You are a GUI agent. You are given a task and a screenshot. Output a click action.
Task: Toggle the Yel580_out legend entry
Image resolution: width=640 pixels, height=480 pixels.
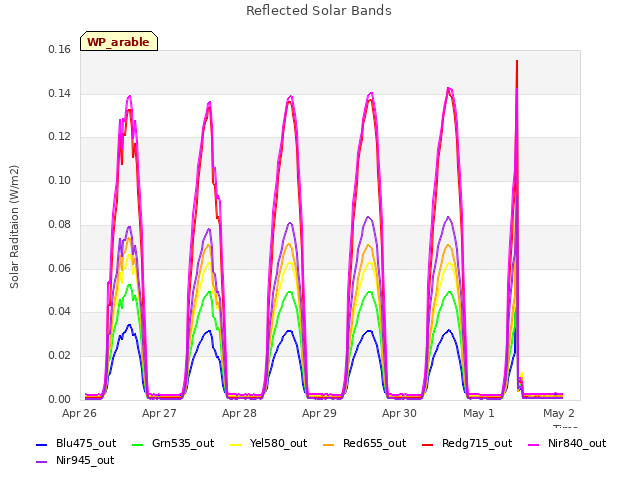click(x=269, y=443)
